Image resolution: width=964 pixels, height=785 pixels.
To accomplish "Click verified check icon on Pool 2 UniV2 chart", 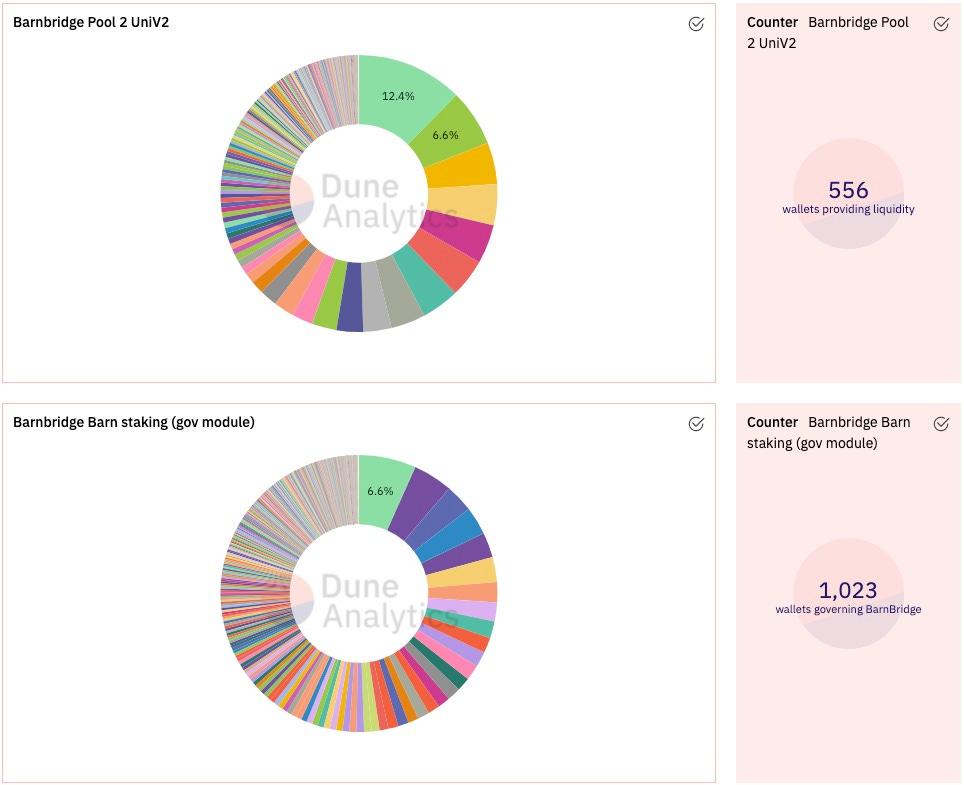I will 696,24.
